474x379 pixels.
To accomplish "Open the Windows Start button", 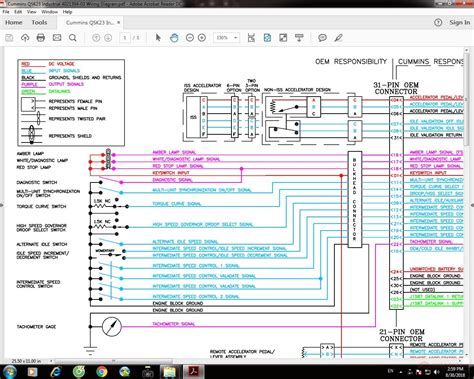I will click(9, 372).
